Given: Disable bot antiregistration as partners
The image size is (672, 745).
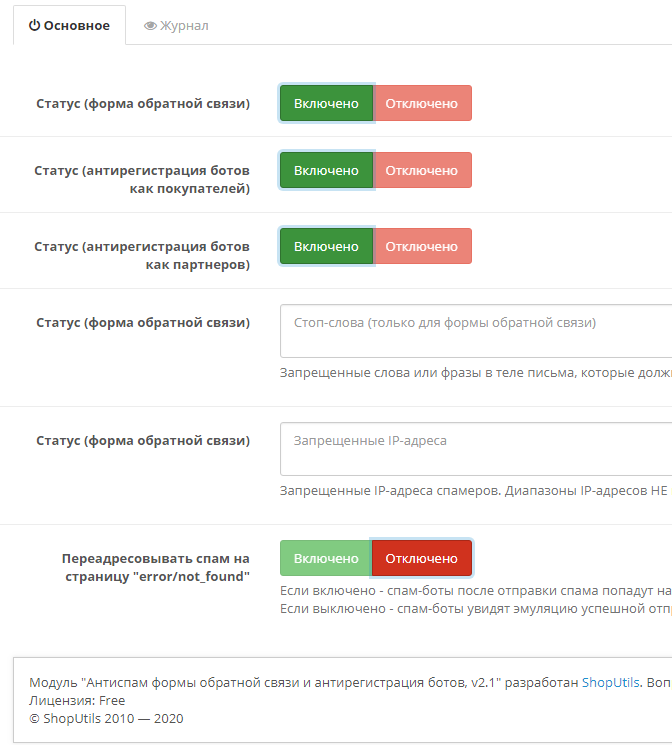Looking at the screenshot, I should click(421, 246).
